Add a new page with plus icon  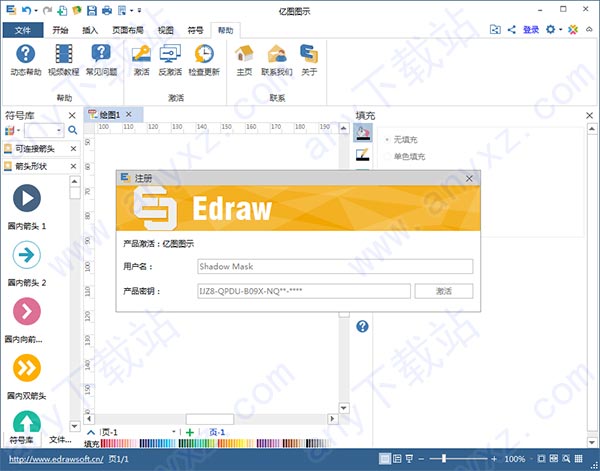[x=190, y=432]
